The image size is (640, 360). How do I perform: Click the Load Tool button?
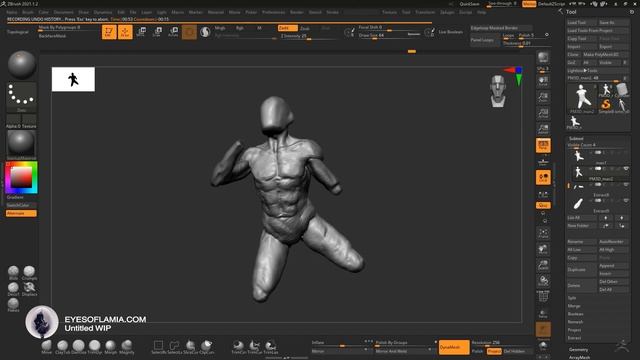click(581, 22)
